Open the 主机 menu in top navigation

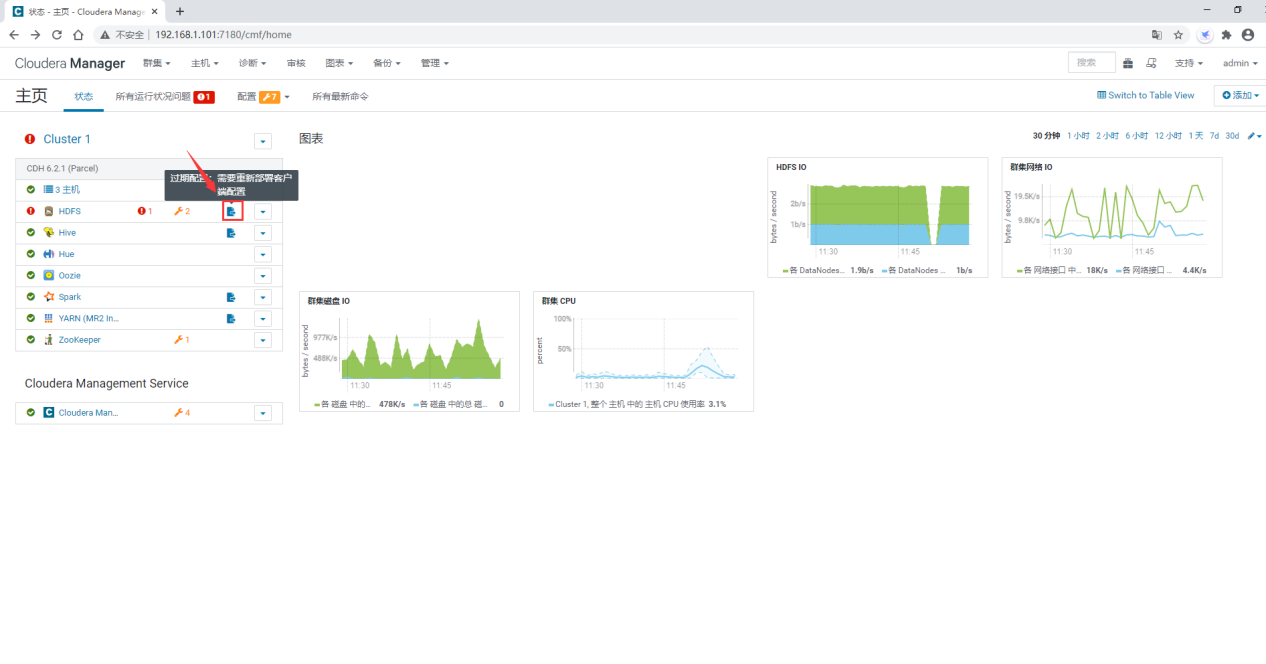pos(205,63)
